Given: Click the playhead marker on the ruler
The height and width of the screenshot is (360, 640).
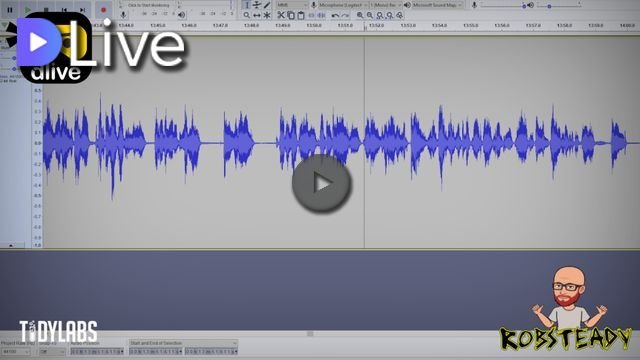Looking at the screenshot, I should click(x=364, y=27).
